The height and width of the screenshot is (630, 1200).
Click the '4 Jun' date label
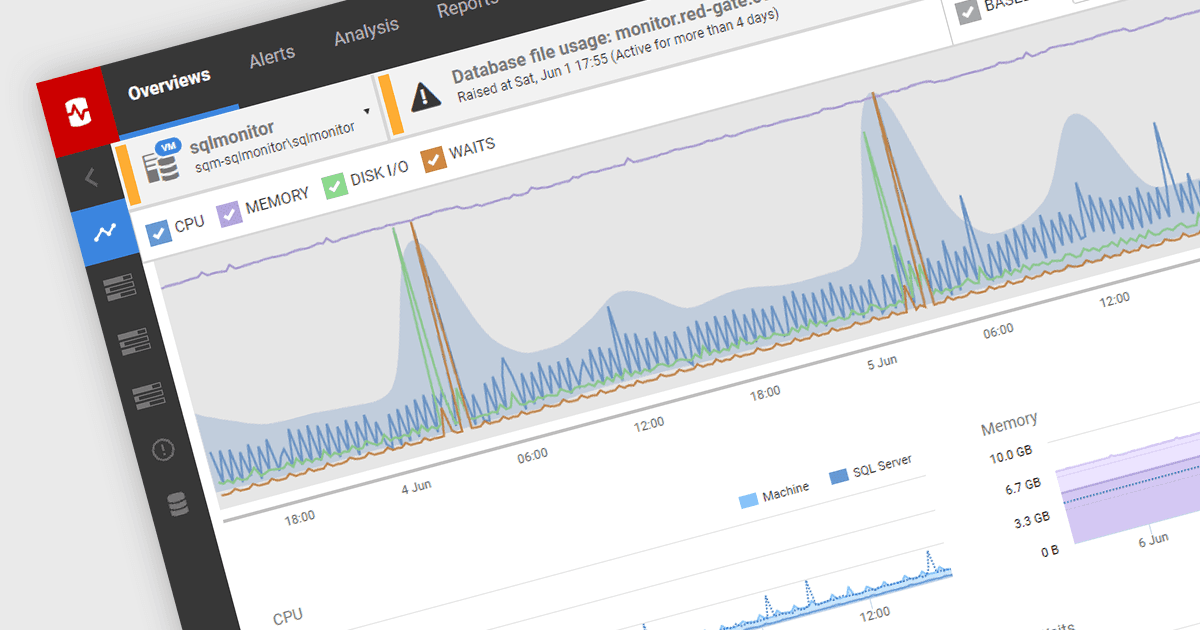tap(416, 487)
